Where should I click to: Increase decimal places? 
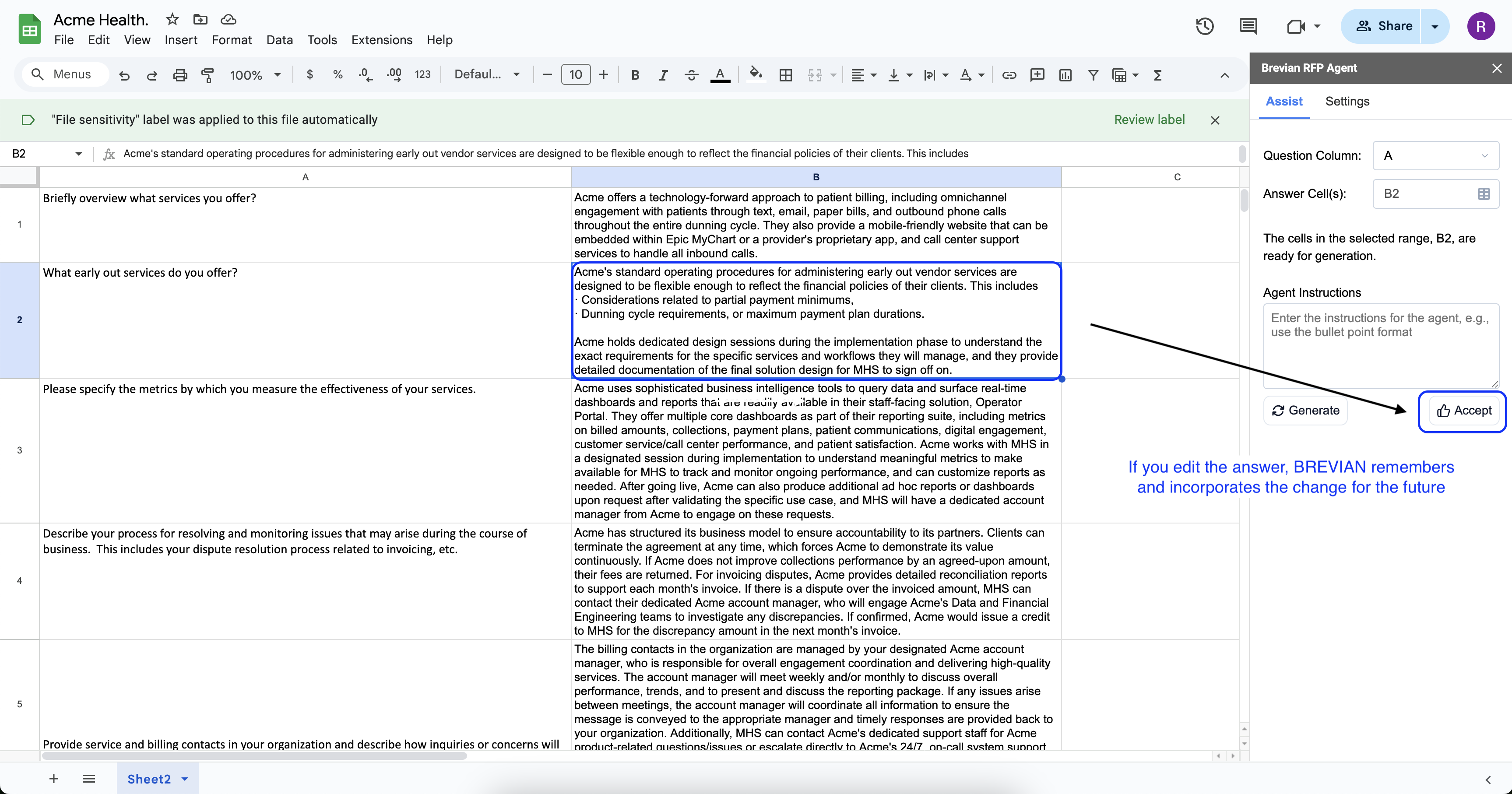pos(394,74)
